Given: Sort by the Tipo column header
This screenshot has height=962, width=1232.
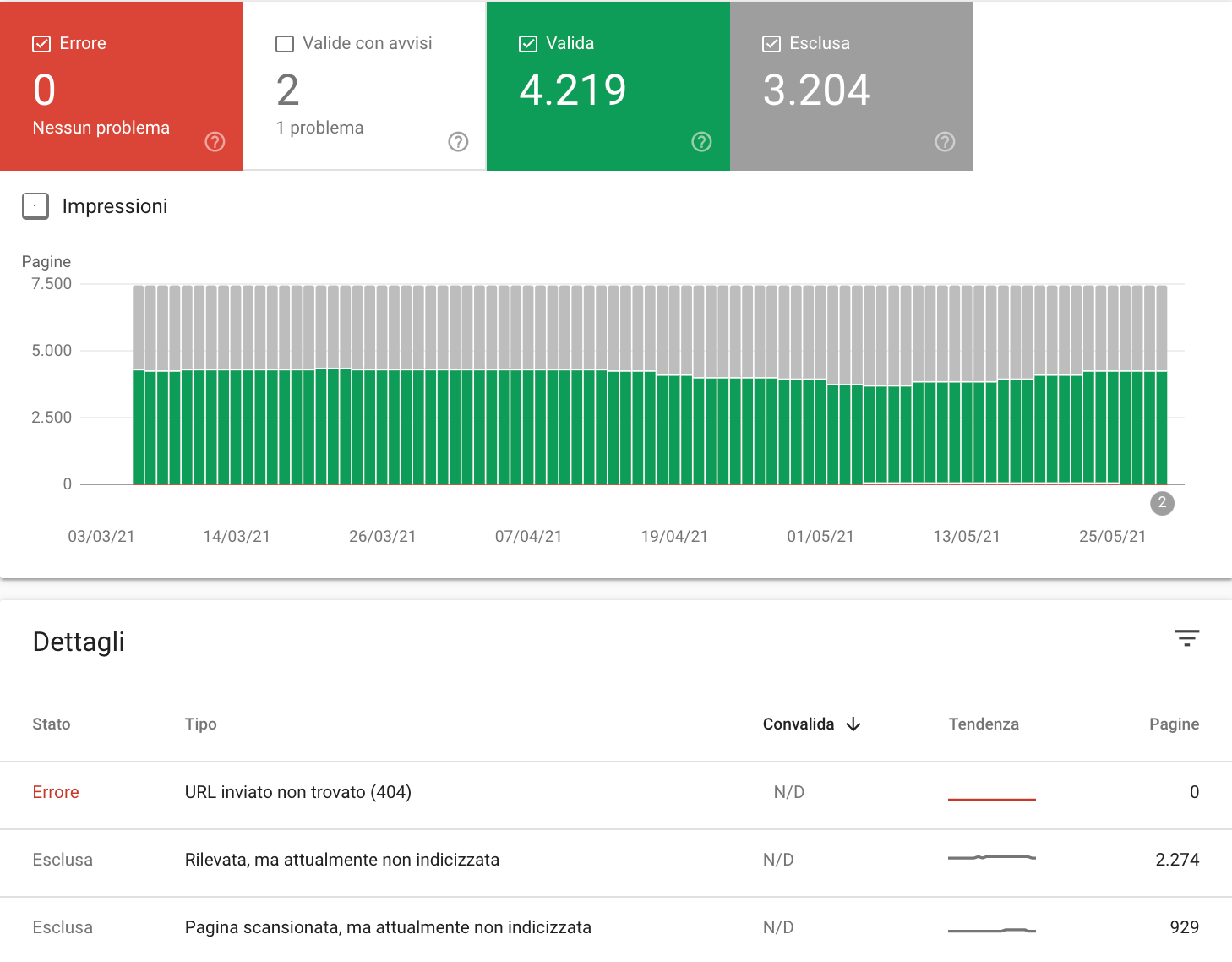Looking at the screenshot, I should click(x=201, y=724).
